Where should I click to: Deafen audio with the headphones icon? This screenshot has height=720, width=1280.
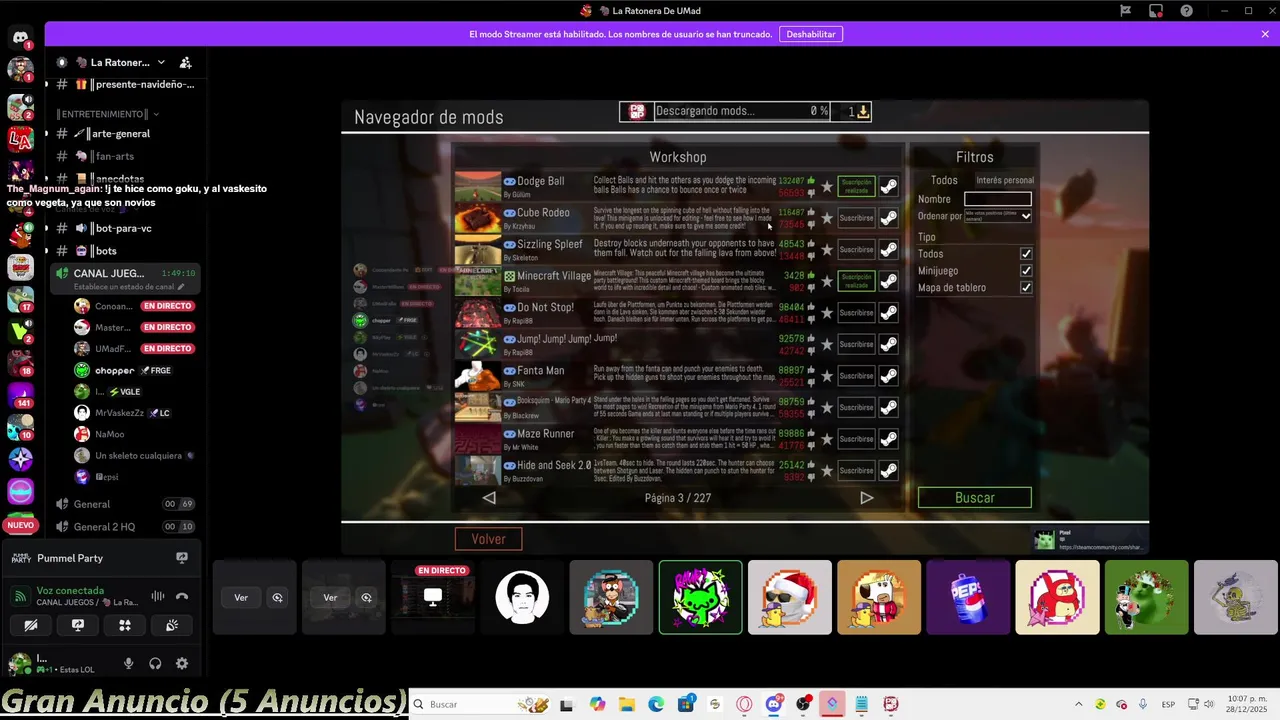coord(155,663)
